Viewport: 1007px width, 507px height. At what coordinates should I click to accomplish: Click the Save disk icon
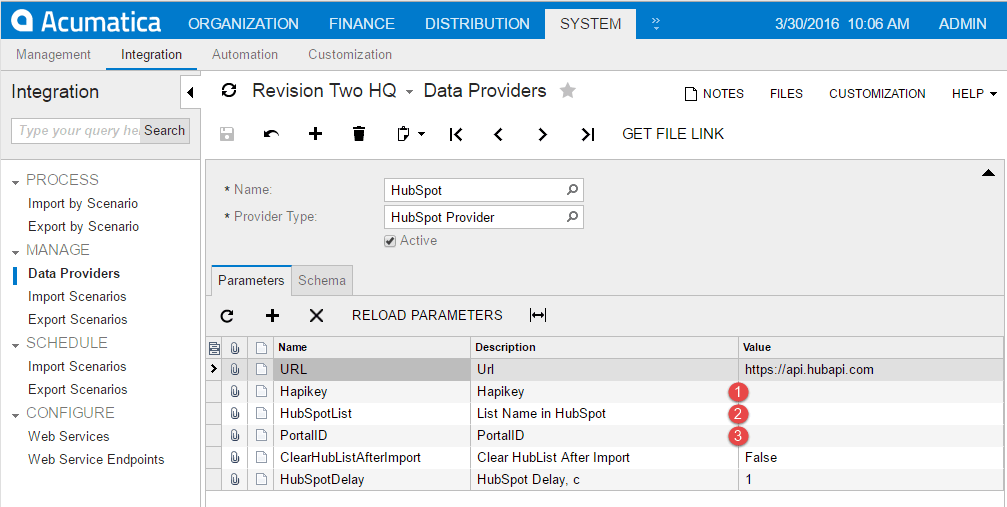click(227, 134)
